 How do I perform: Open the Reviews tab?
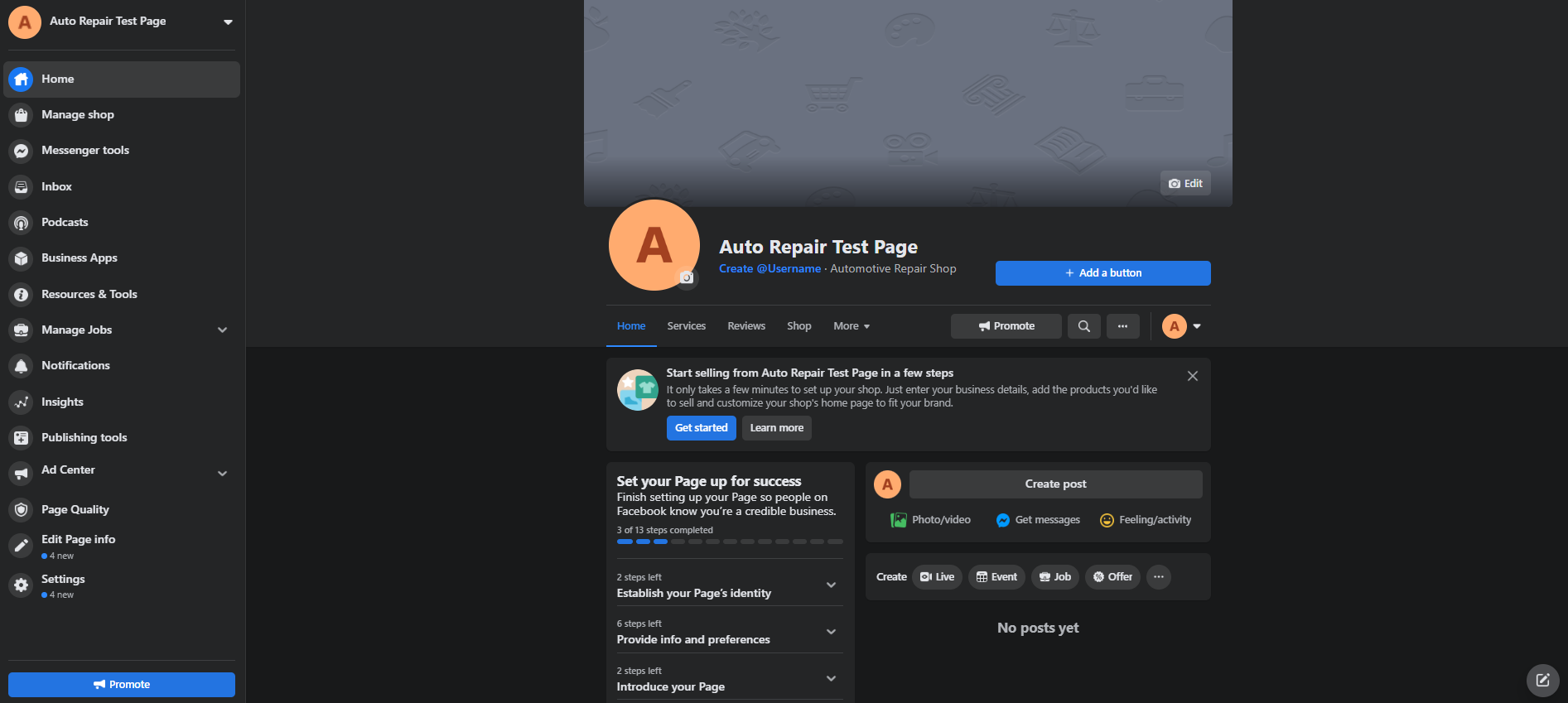click(x=746, y=326)
